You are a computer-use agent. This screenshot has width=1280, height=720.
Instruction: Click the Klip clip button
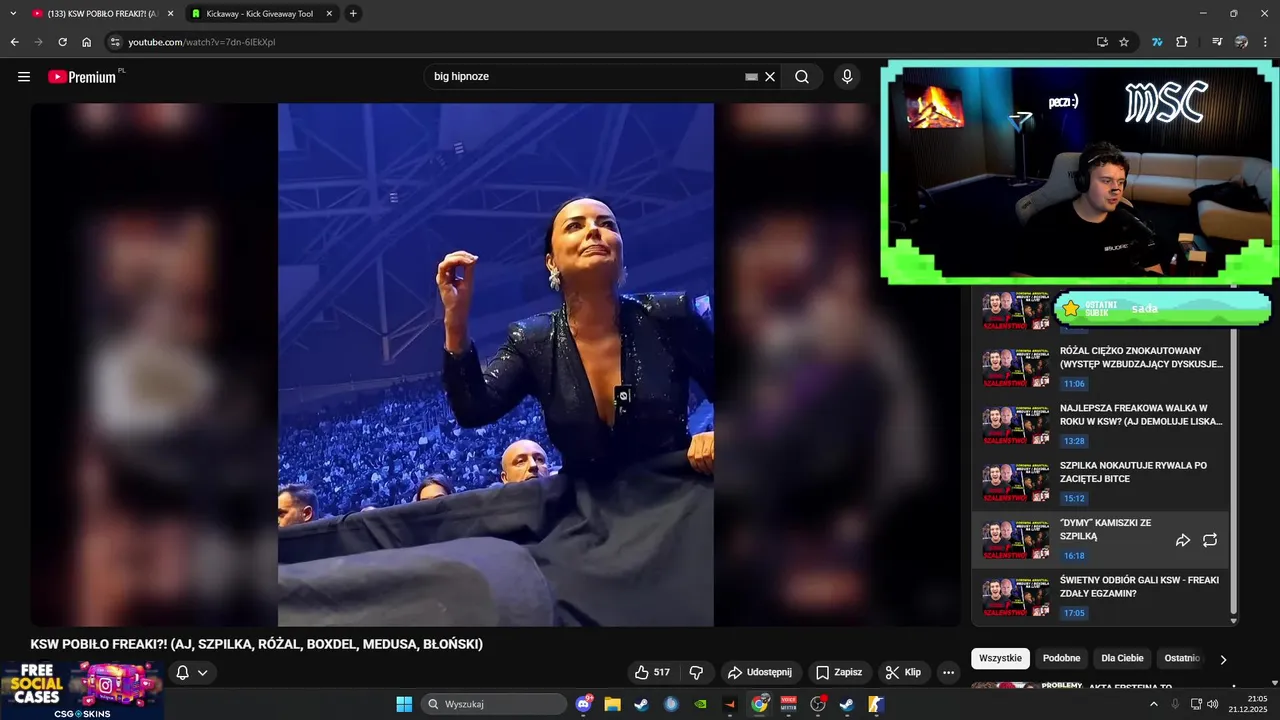(x=904, y=672)
